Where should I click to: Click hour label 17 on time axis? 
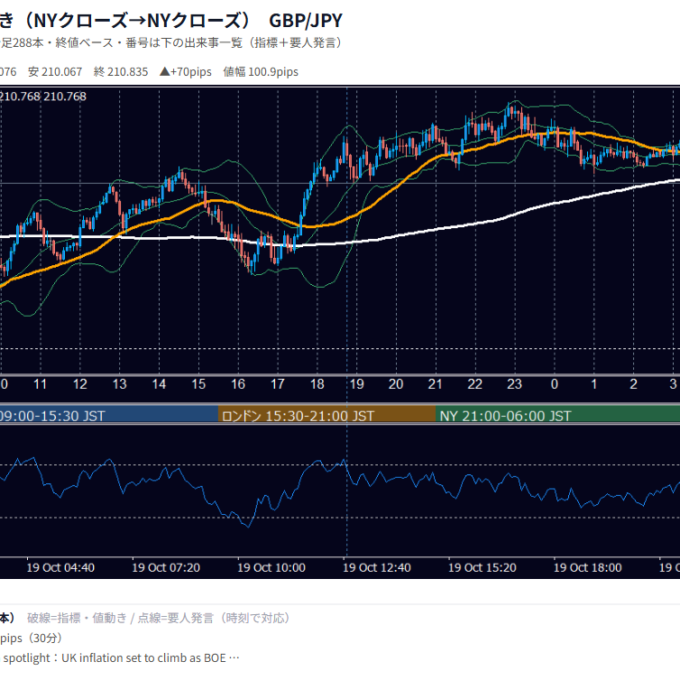(x=278, y=384)
